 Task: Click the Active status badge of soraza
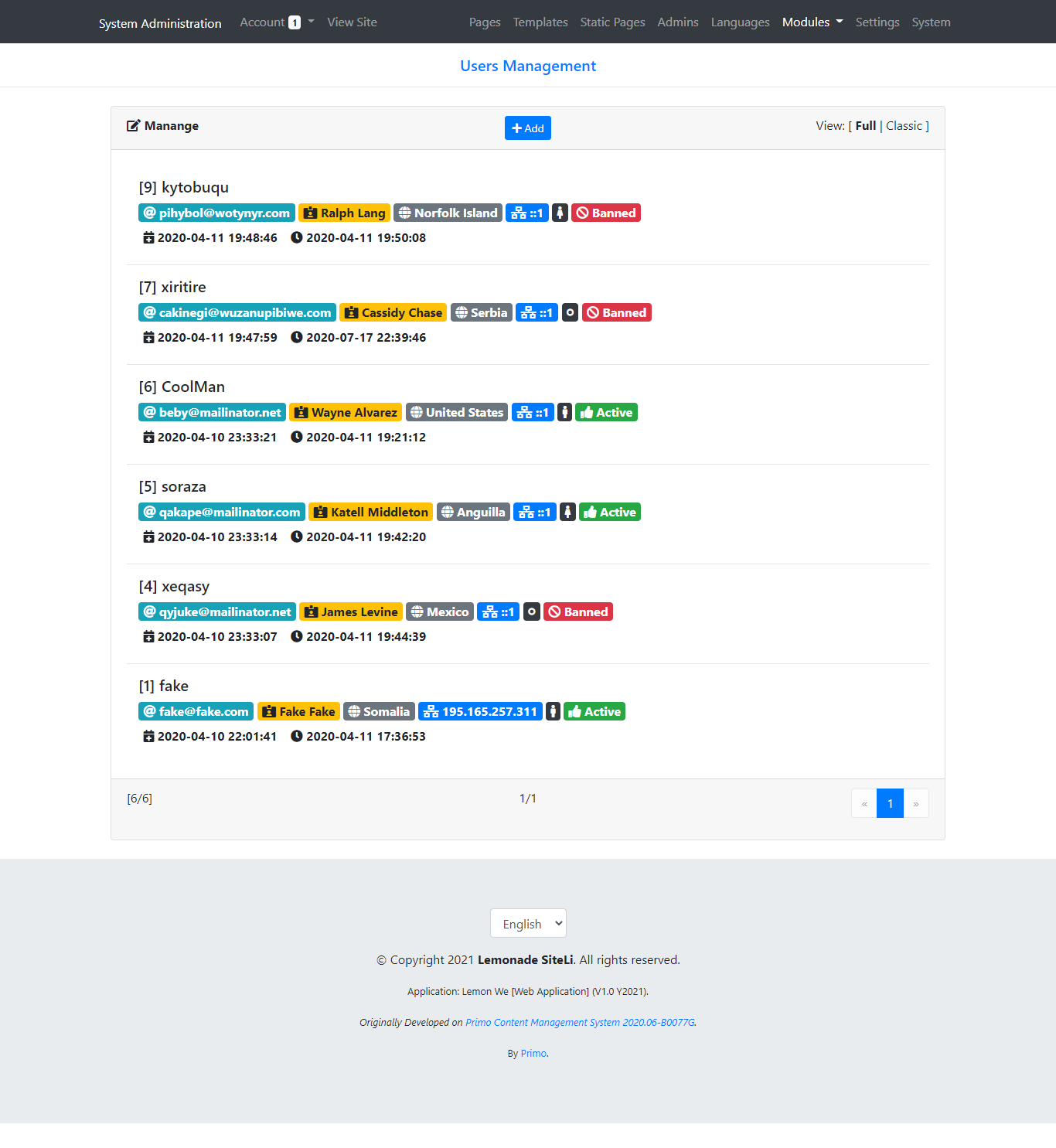coord(610,512)
